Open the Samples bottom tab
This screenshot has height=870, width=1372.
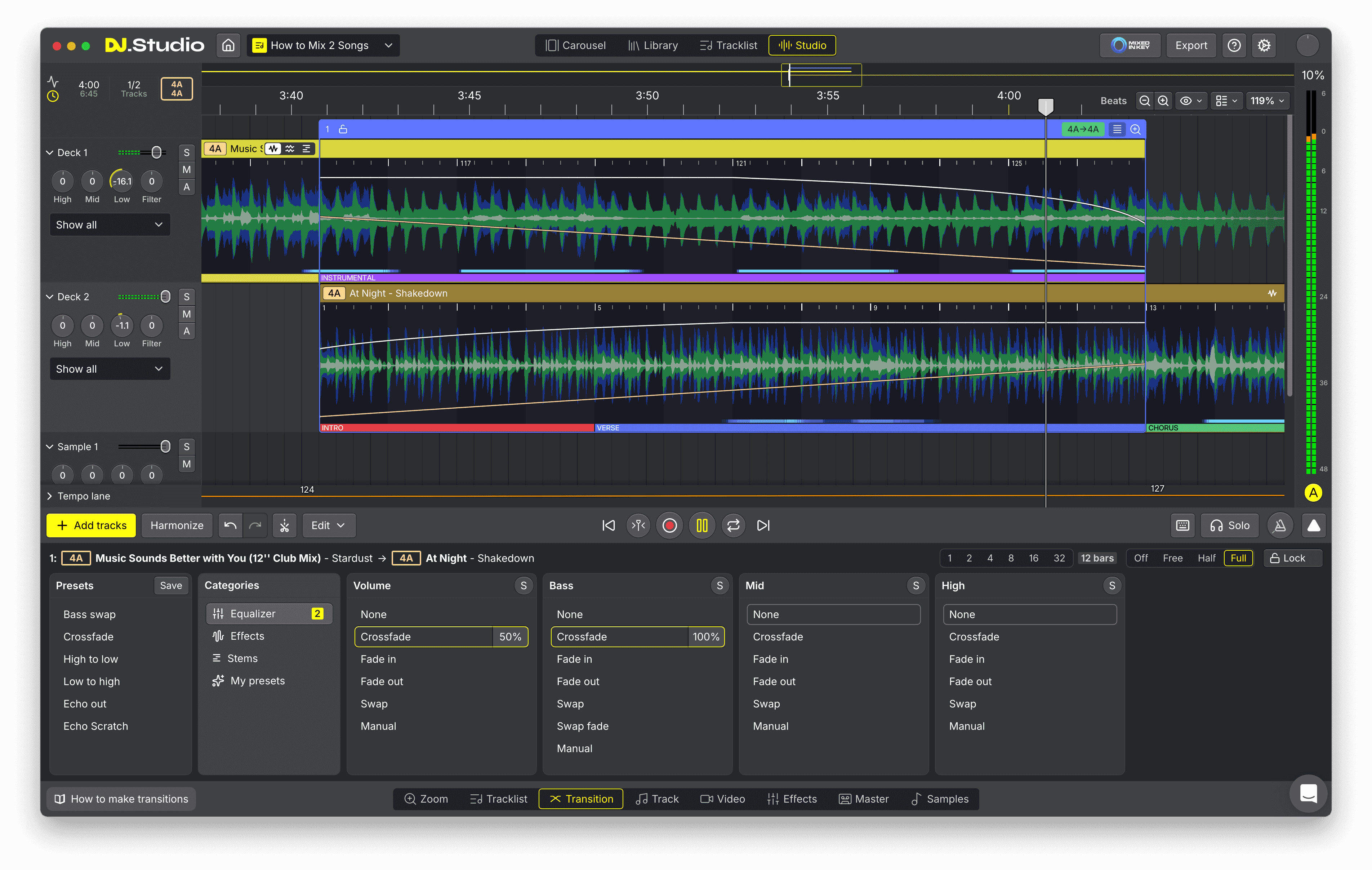[x=940, y=799]
